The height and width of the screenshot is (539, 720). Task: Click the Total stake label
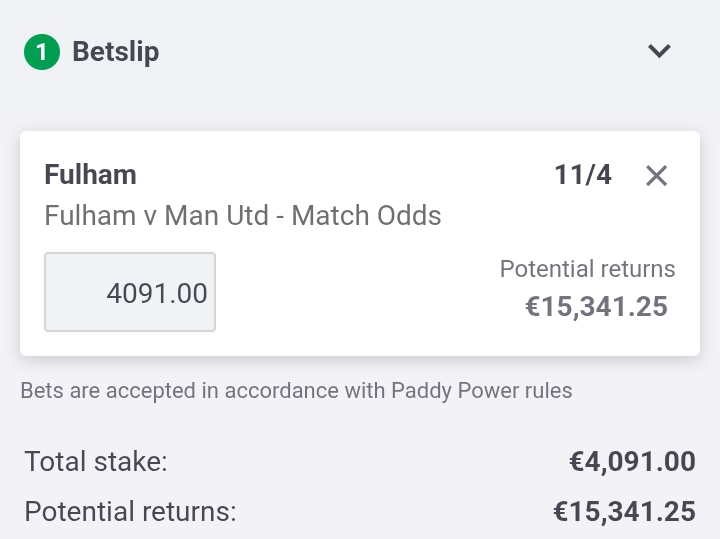coord(96,461)
